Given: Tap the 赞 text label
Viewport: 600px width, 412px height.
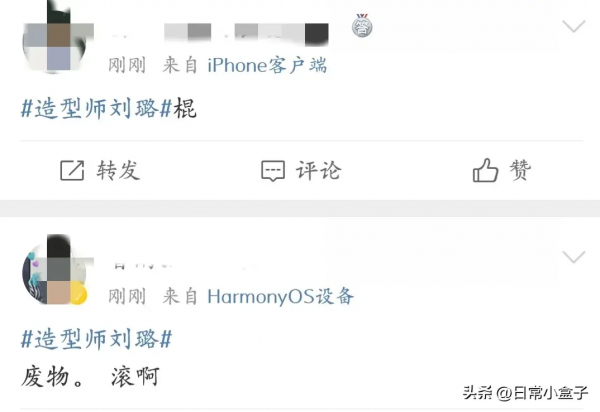Looking at the screenshot, I should (520, 170).
